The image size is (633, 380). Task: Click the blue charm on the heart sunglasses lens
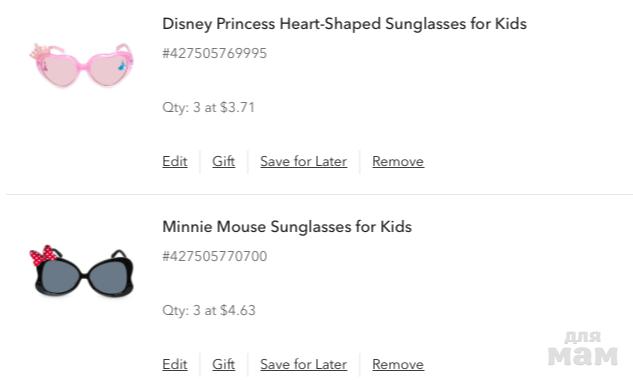pyautogui.click(x=123, y=65)
